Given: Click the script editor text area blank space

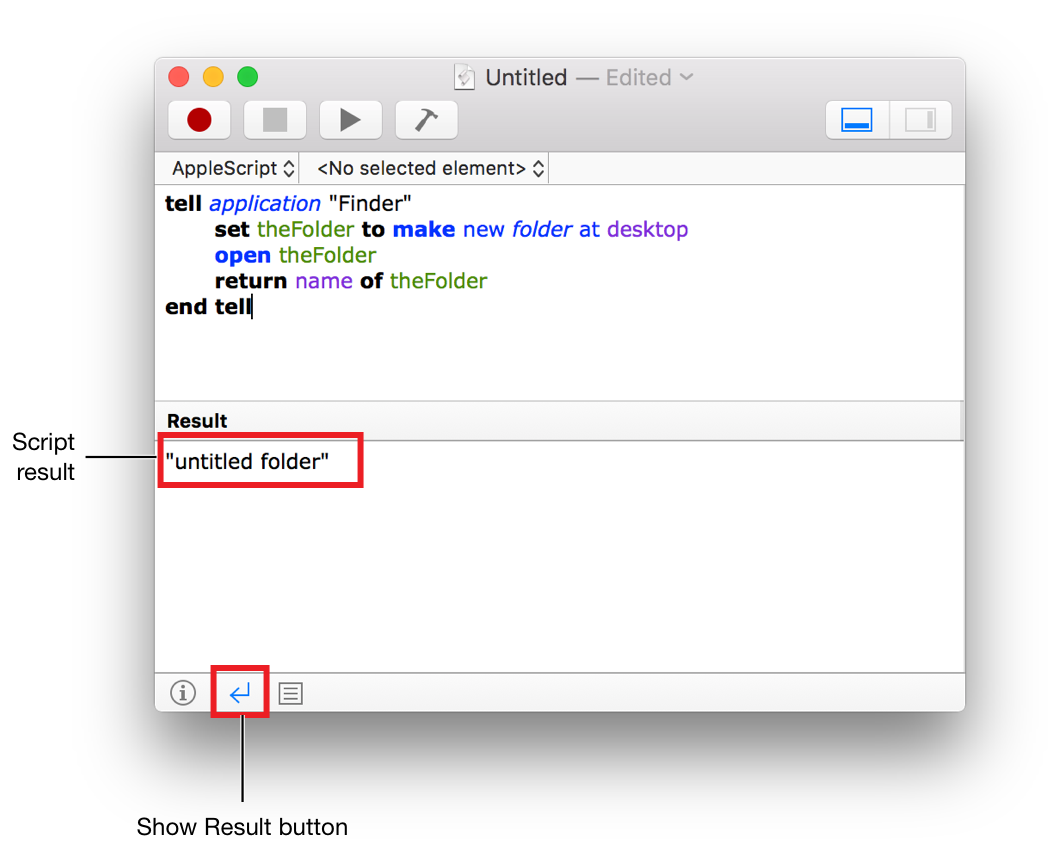Looking at the screenshot, I should pos(560,358).
